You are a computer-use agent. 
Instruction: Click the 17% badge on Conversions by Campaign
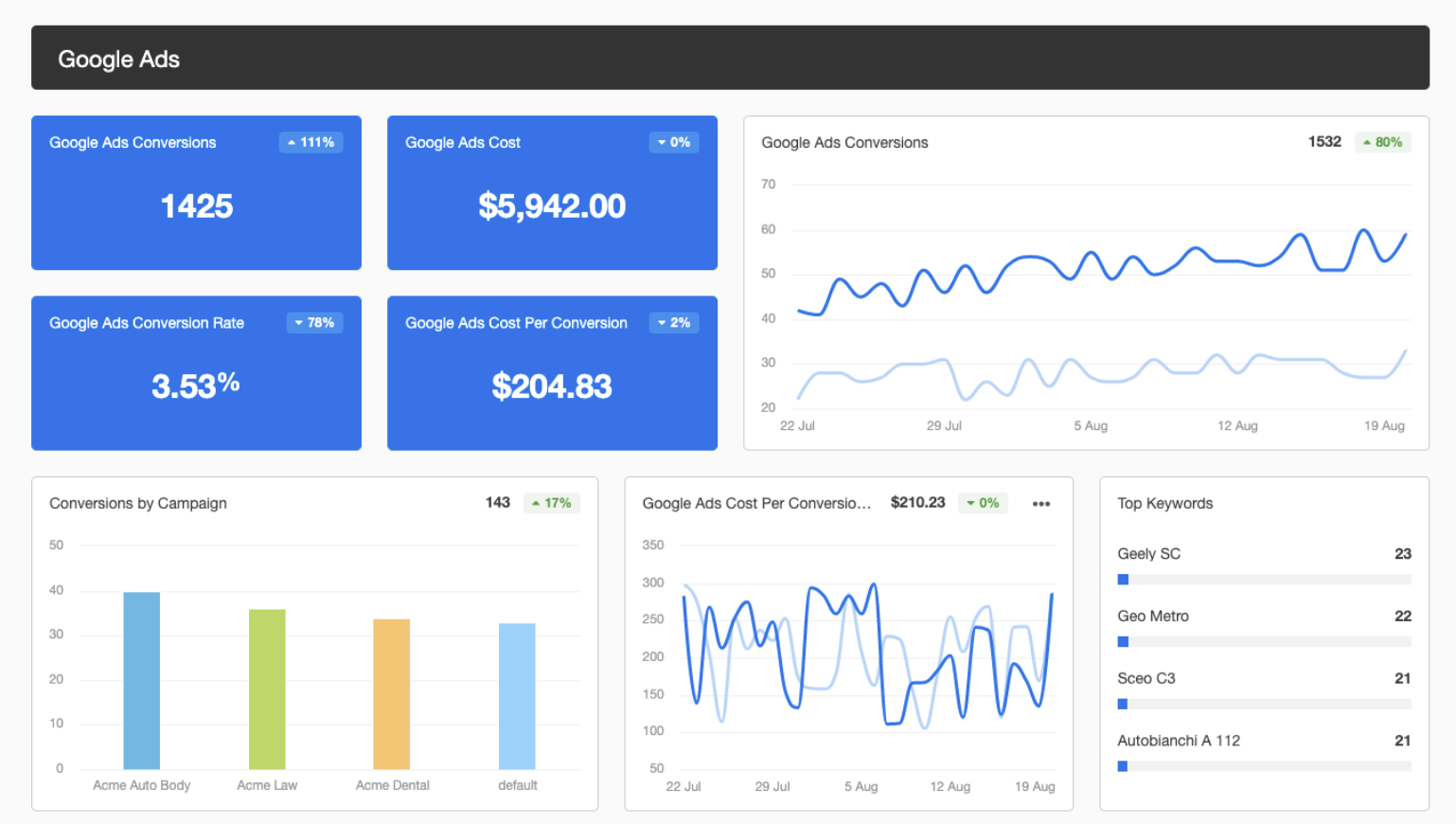pyautogui.click(x=552, y=503)
